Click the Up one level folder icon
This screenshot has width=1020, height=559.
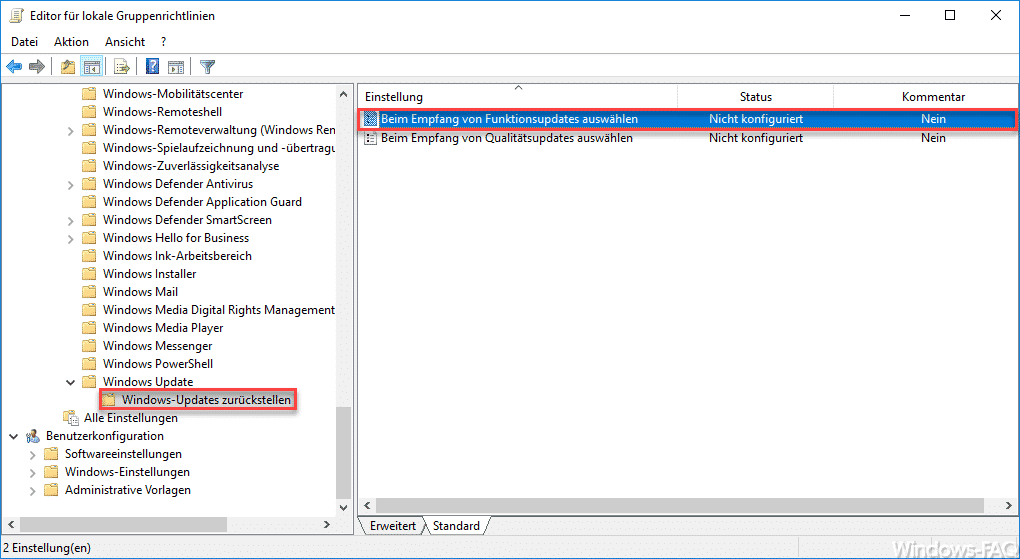(x=68, y=66)
